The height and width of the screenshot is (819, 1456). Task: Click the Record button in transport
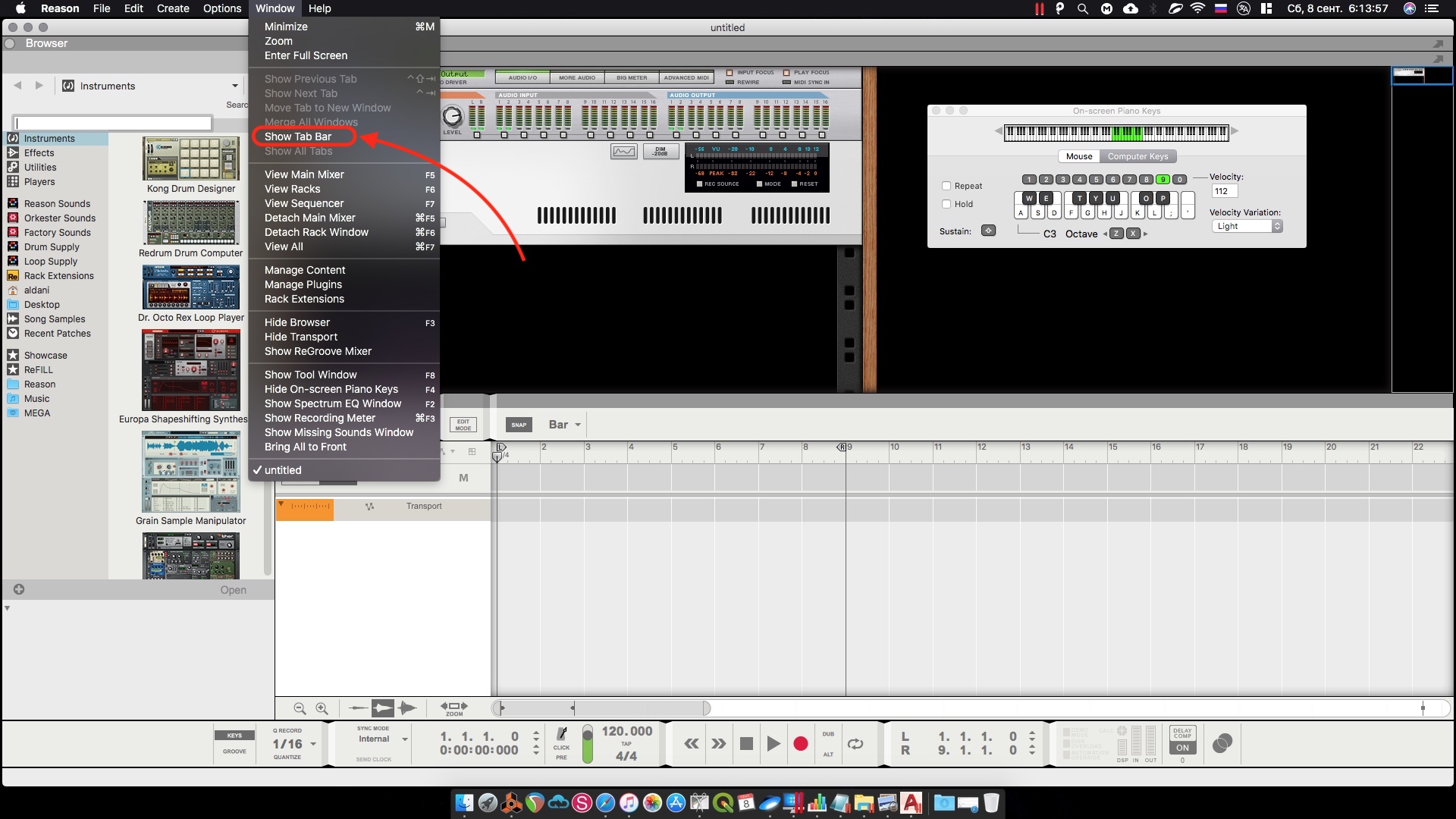[x=800, y=744]
